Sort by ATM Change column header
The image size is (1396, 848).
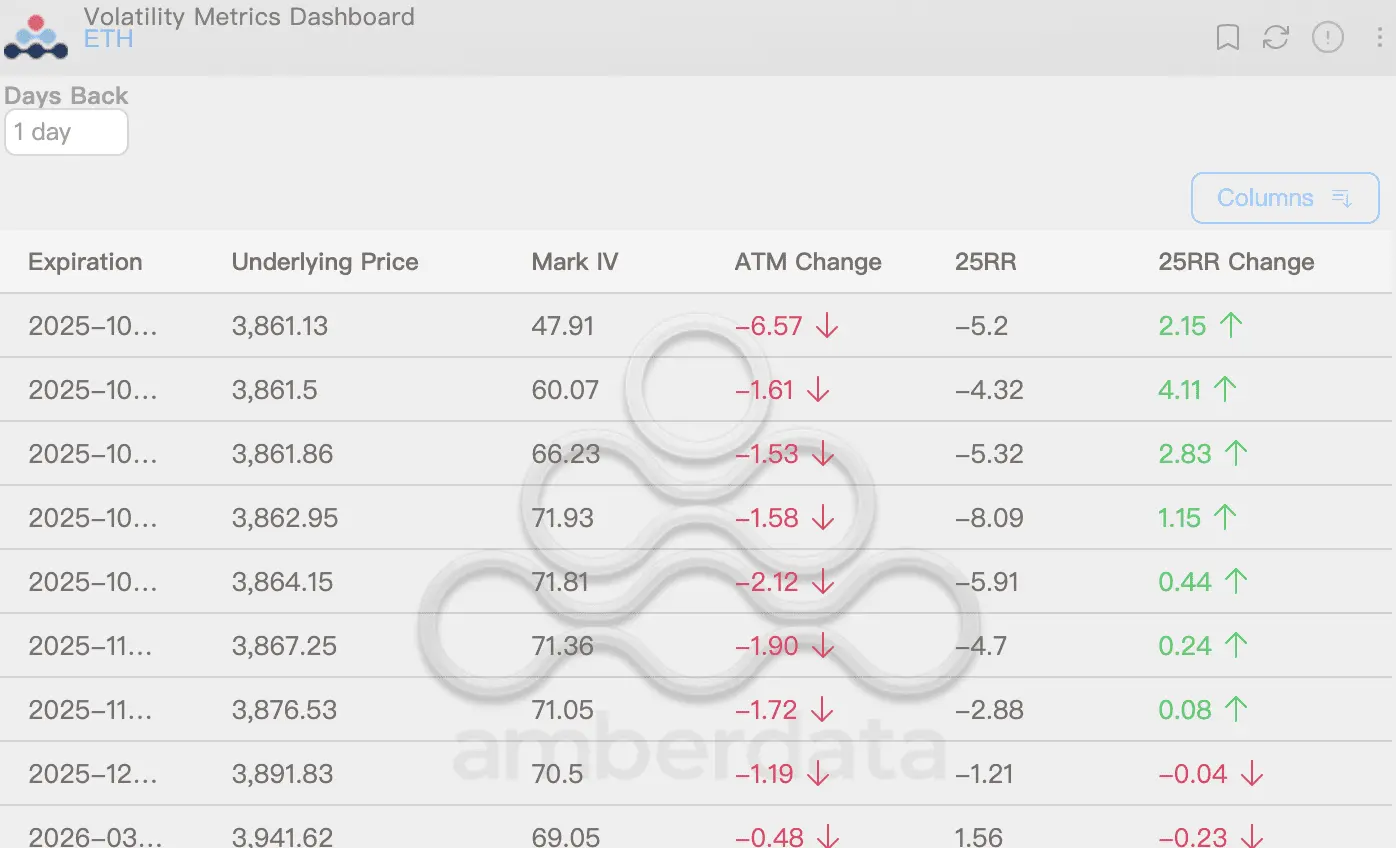pos(808,262)
